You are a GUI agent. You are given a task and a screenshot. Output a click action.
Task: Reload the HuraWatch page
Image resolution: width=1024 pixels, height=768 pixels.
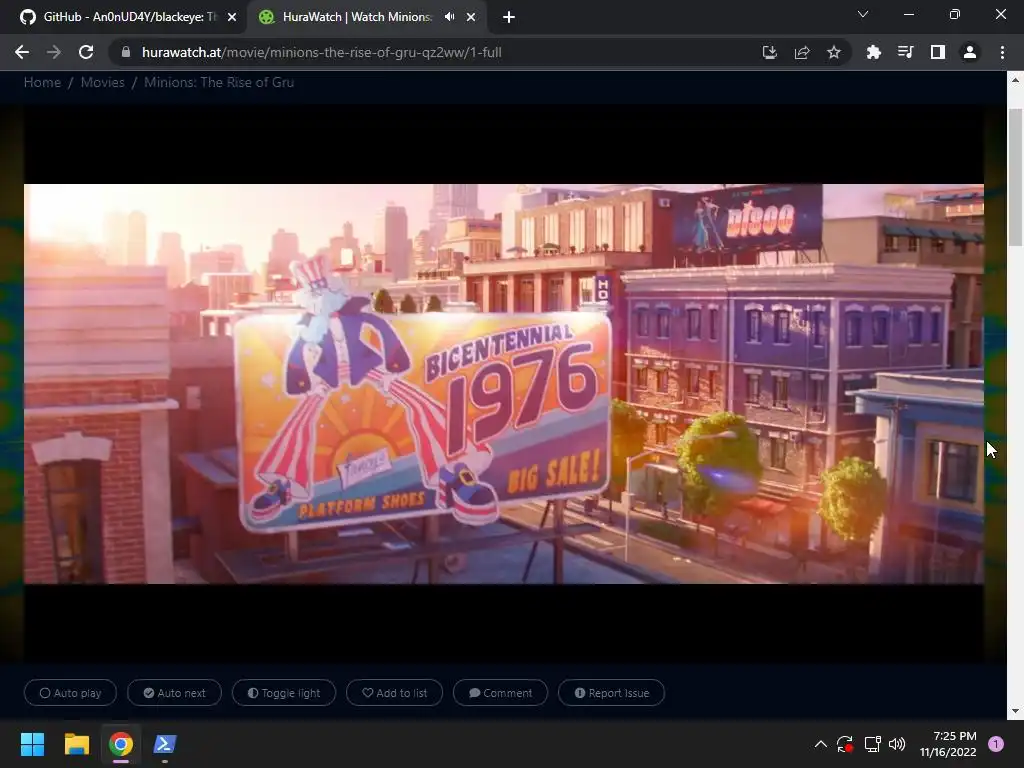[x=86, y=52]
